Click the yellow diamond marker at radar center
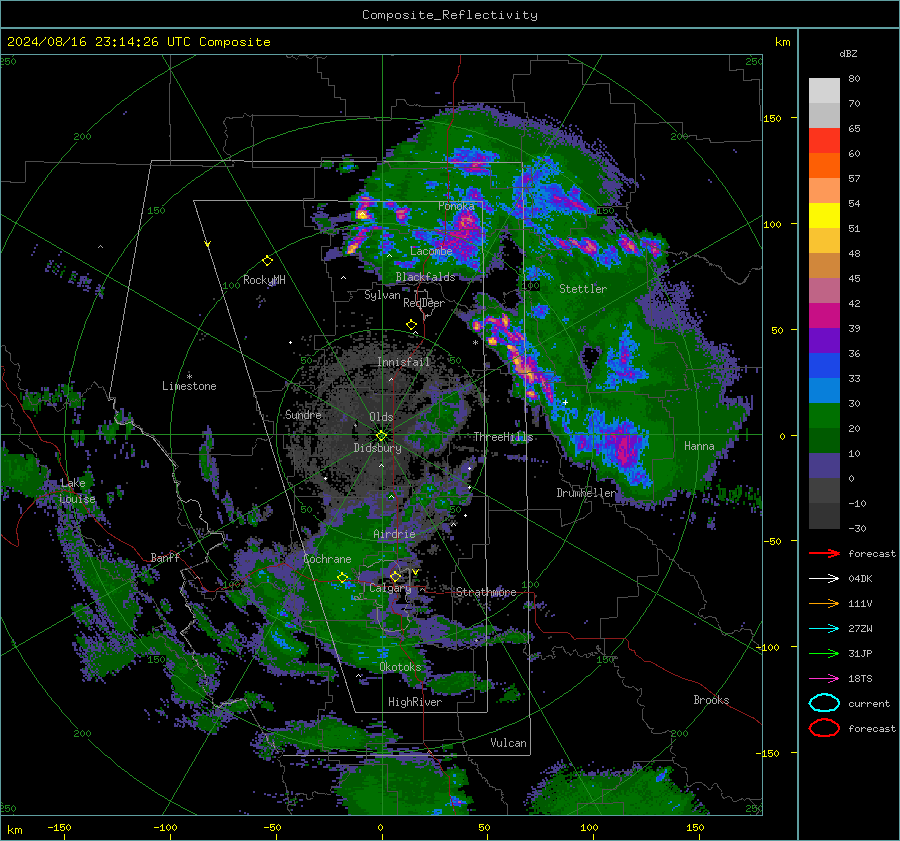900x841 pixels. (381, 436)
